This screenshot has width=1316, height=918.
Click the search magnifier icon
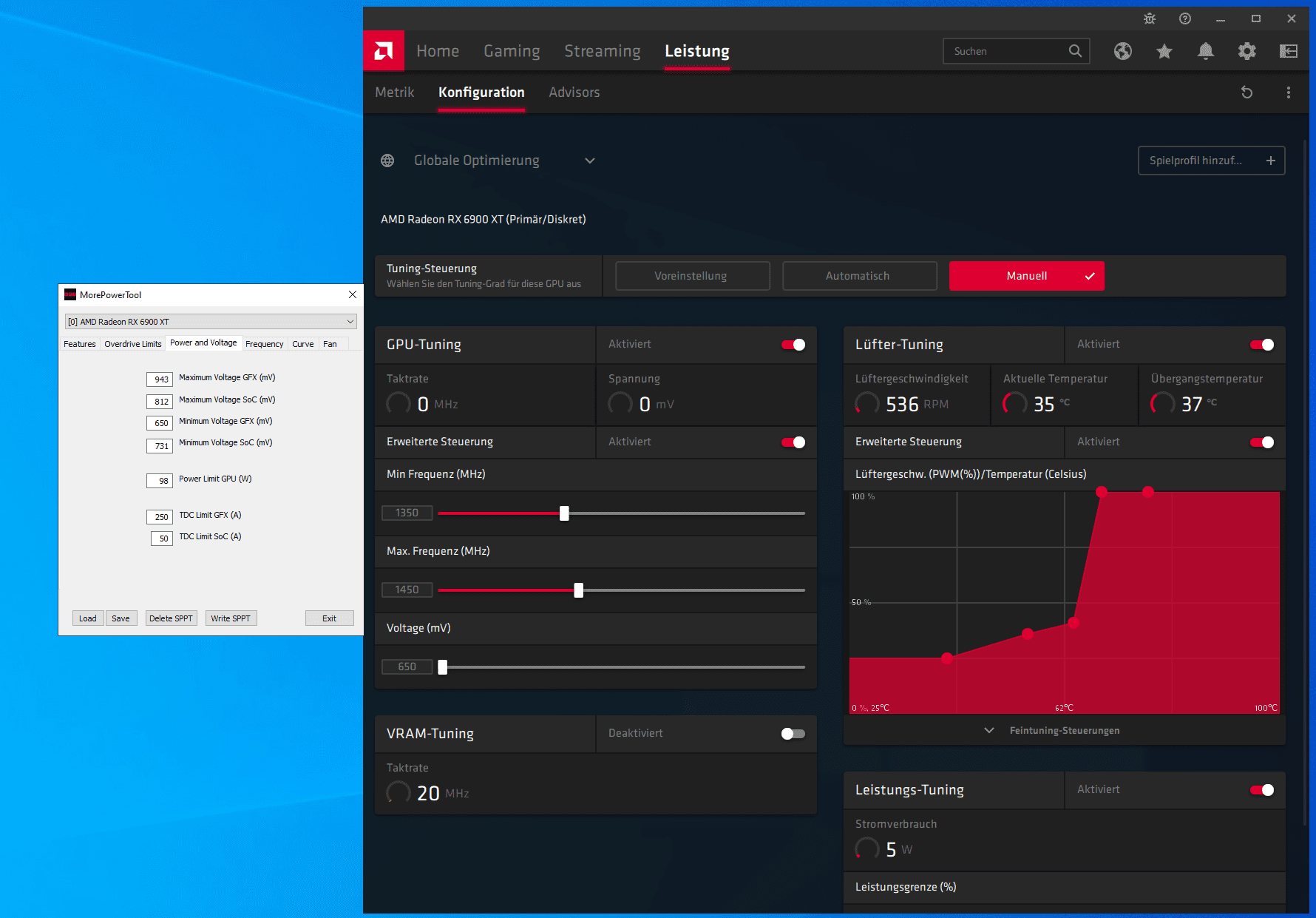[1075, 51]
